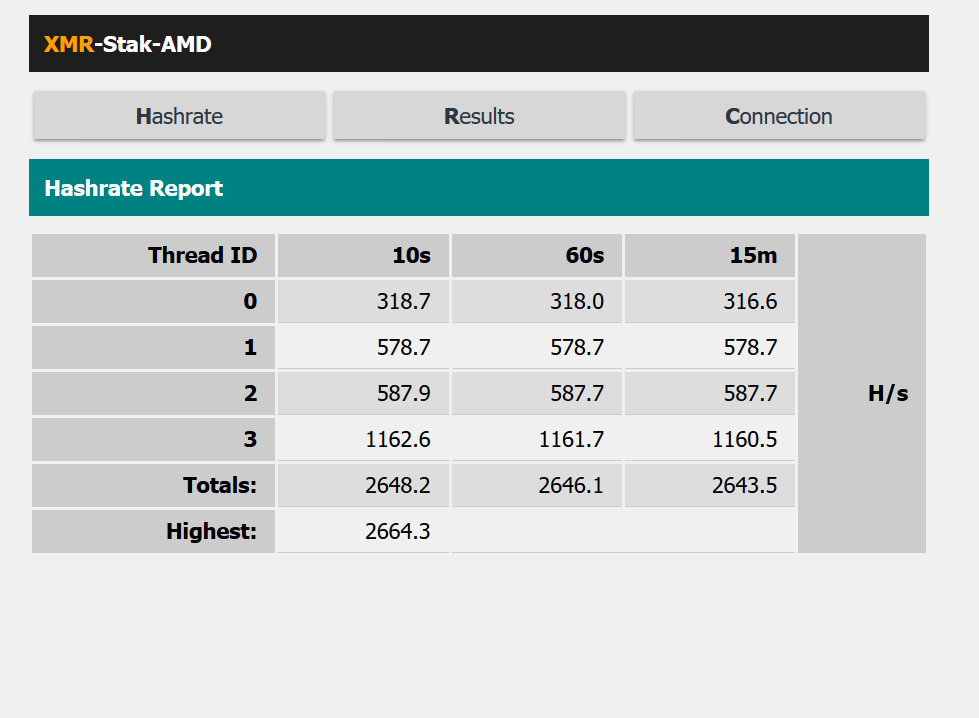
Task: Select the 2646.1 total for 60s
Action: click(571, 485)
